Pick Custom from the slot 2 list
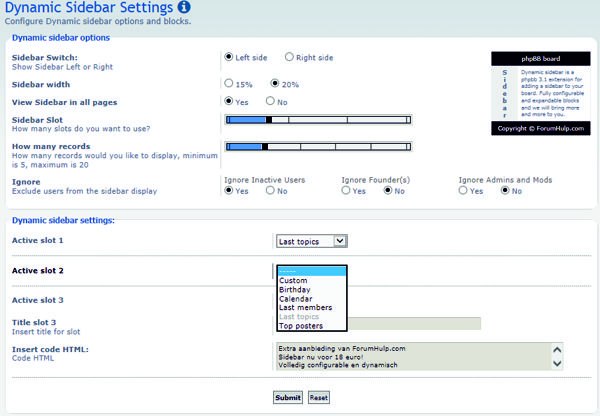600x416 pixels. point(293,281)
